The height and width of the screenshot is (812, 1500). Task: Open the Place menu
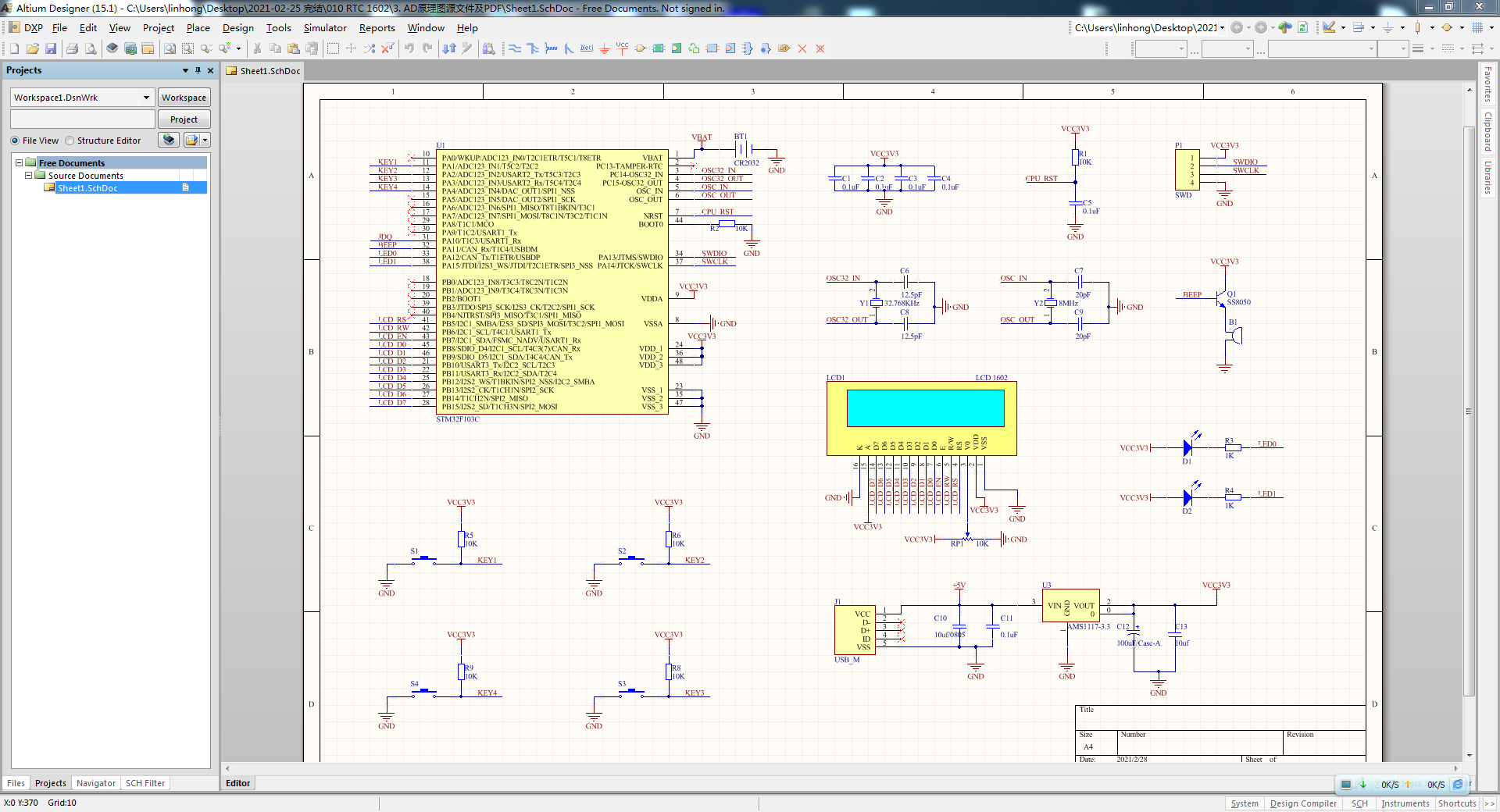tap(198, 27)
